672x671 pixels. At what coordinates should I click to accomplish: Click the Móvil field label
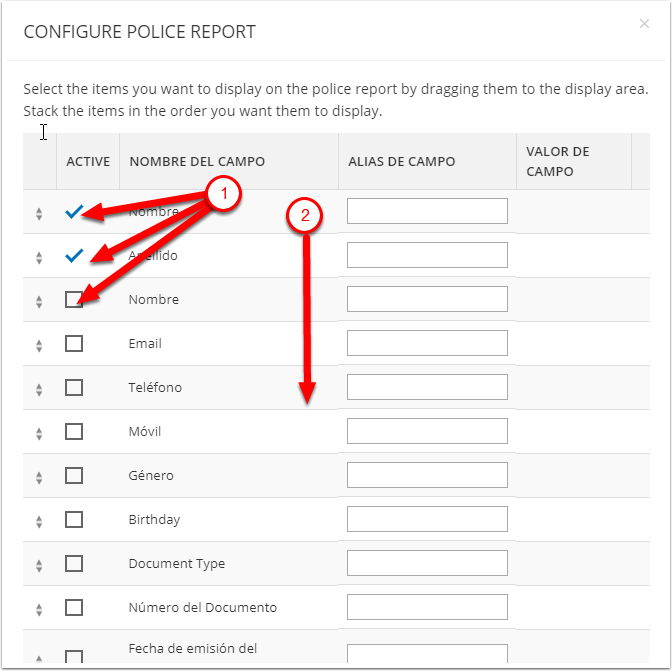145,431
